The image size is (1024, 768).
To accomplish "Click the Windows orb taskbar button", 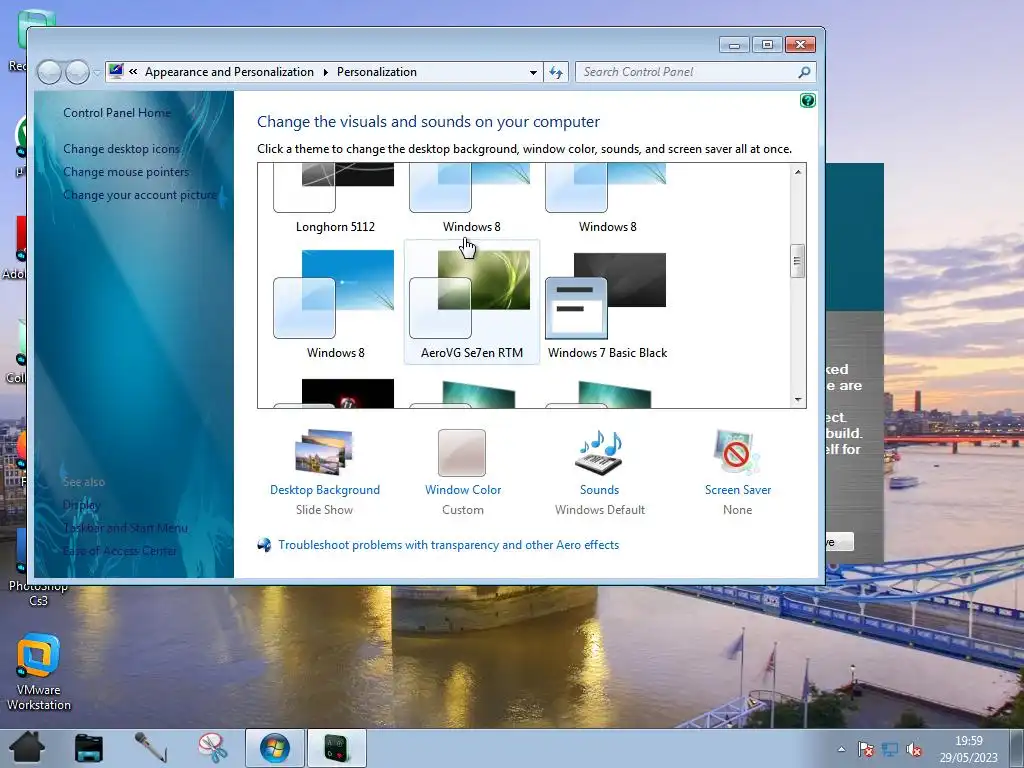I will coord(274,748).
